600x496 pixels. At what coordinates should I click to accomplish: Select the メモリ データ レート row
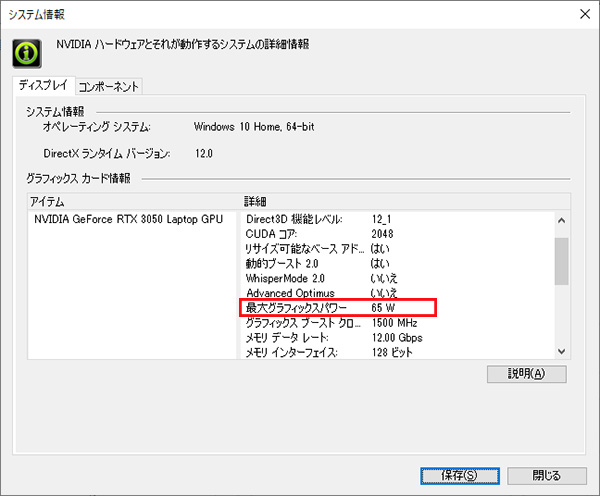(396, 338)
